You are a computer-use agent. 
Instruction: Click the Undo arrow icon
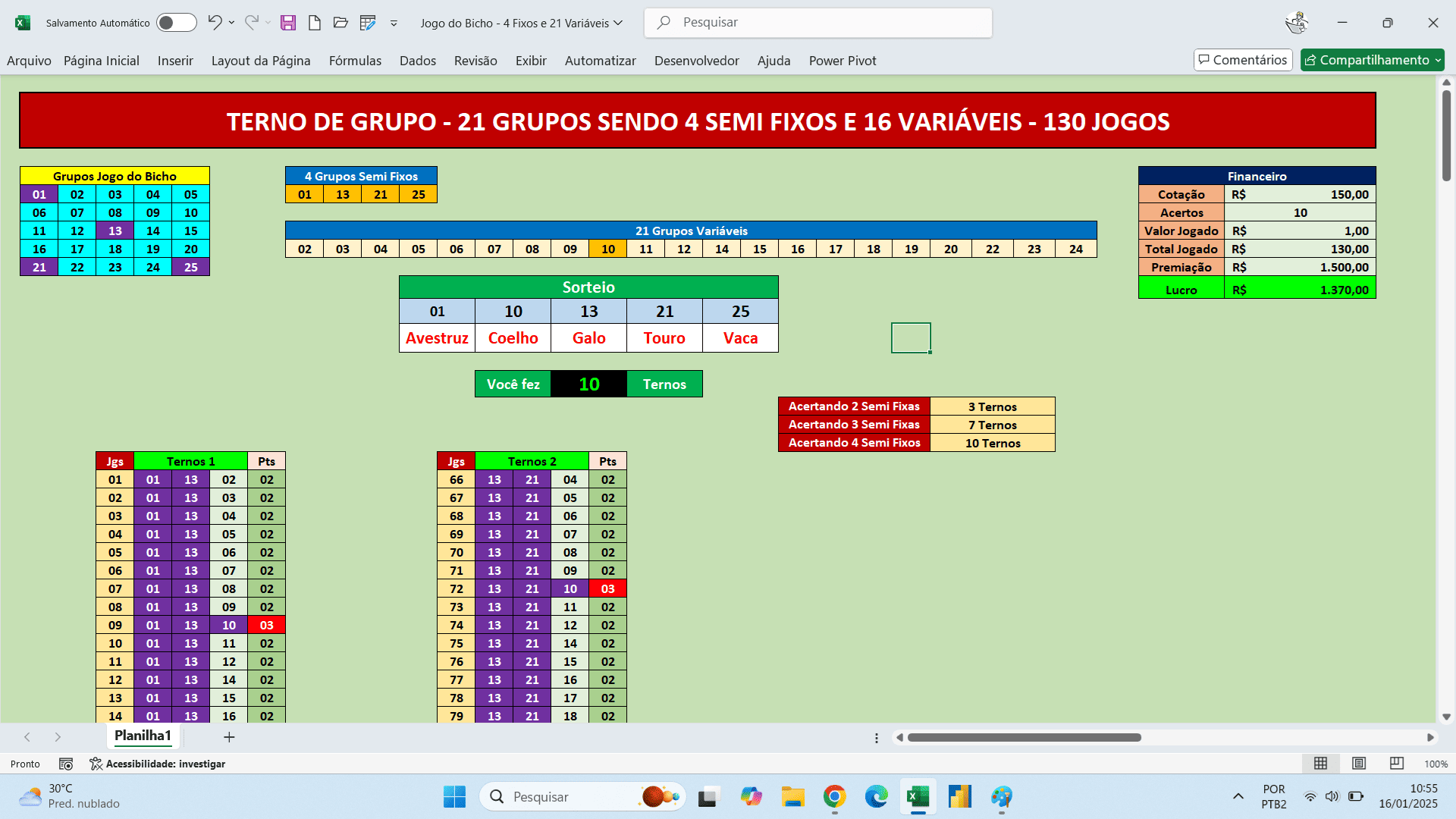215,23
